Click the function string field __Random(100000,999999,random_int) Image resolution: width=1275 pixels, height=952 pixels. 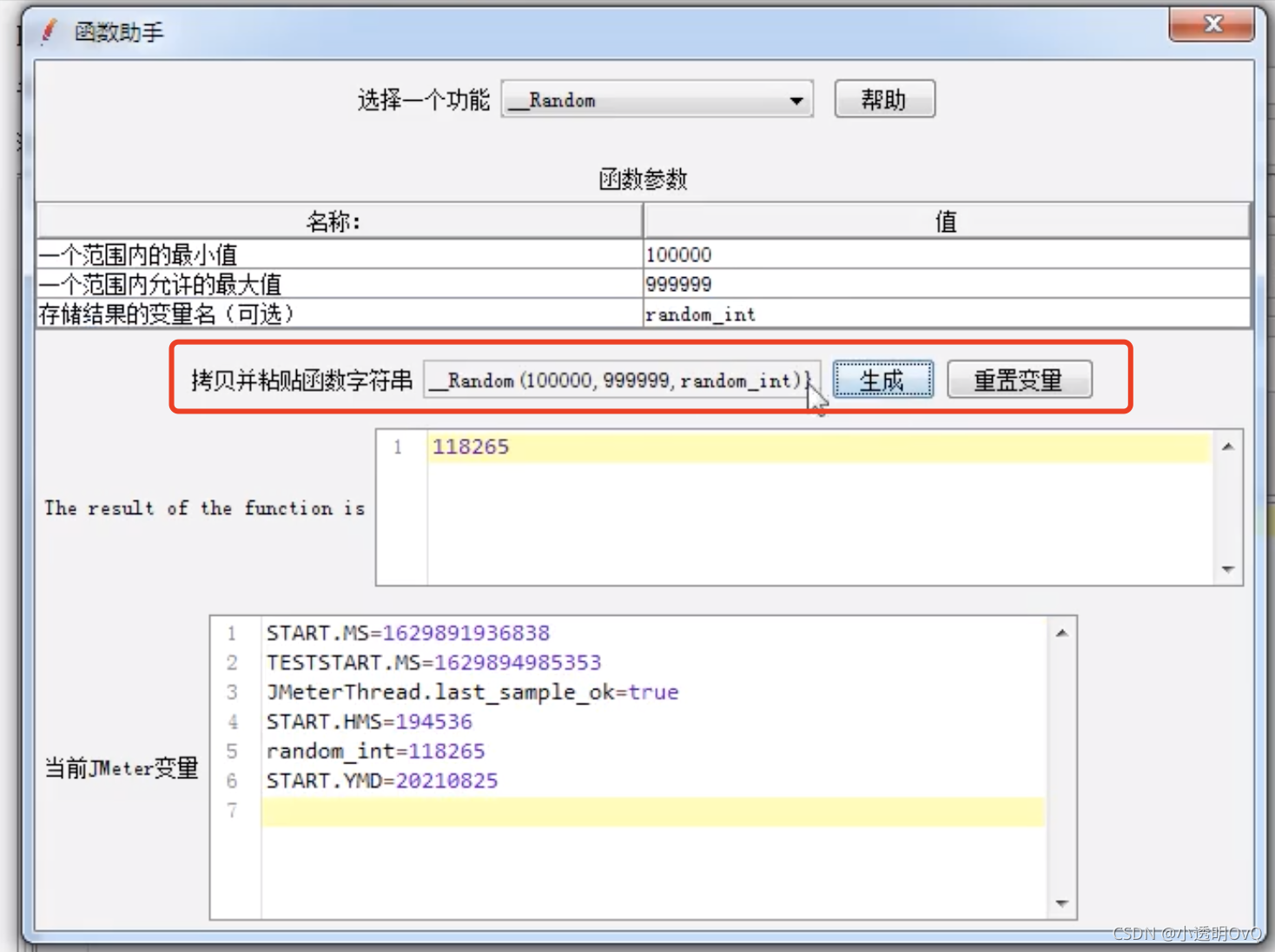point(622,380)
